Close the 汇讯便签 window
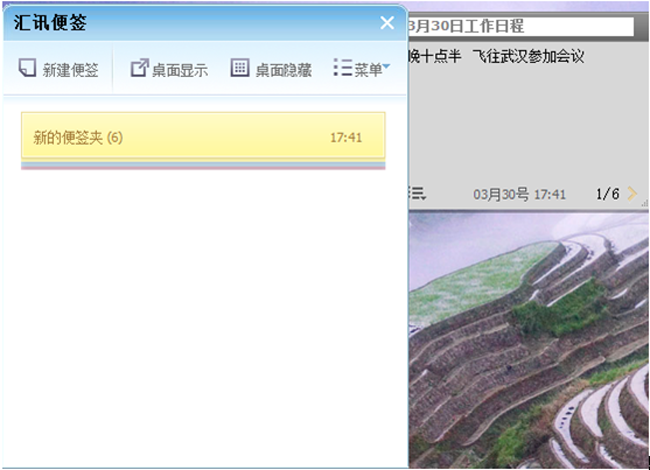This screenshot has width=650, height=470. coord(387,23)
